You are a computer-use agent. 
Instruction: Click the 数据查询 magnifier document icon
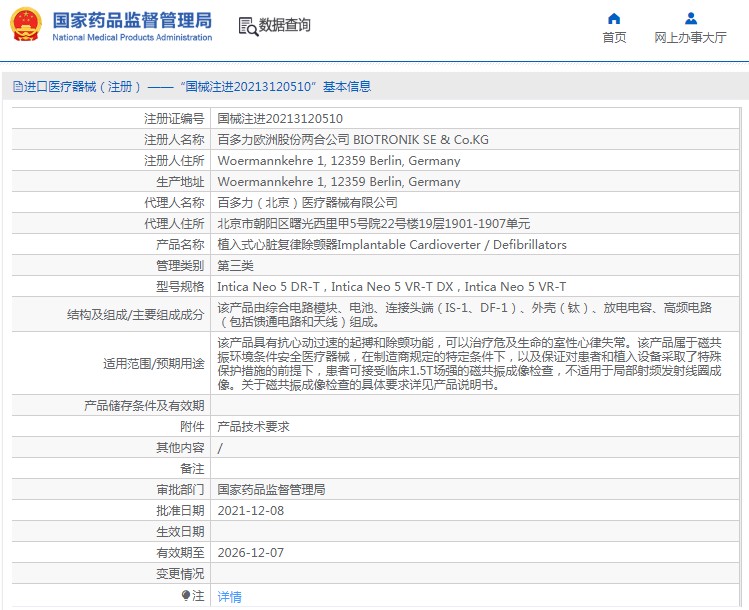[248, 26]
